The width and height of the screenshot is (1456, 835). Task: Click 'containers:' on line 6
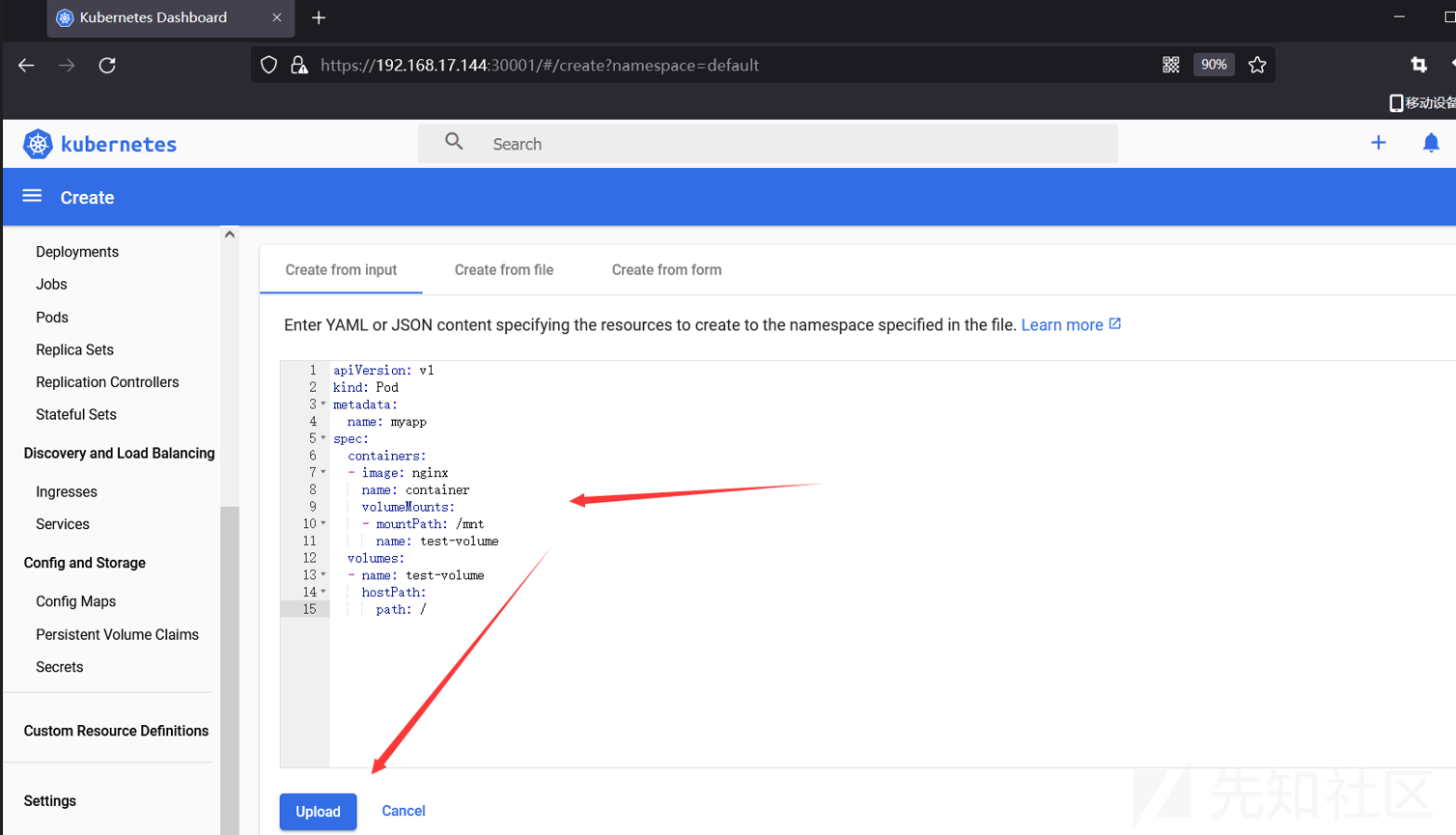click(x=387, y=456)
